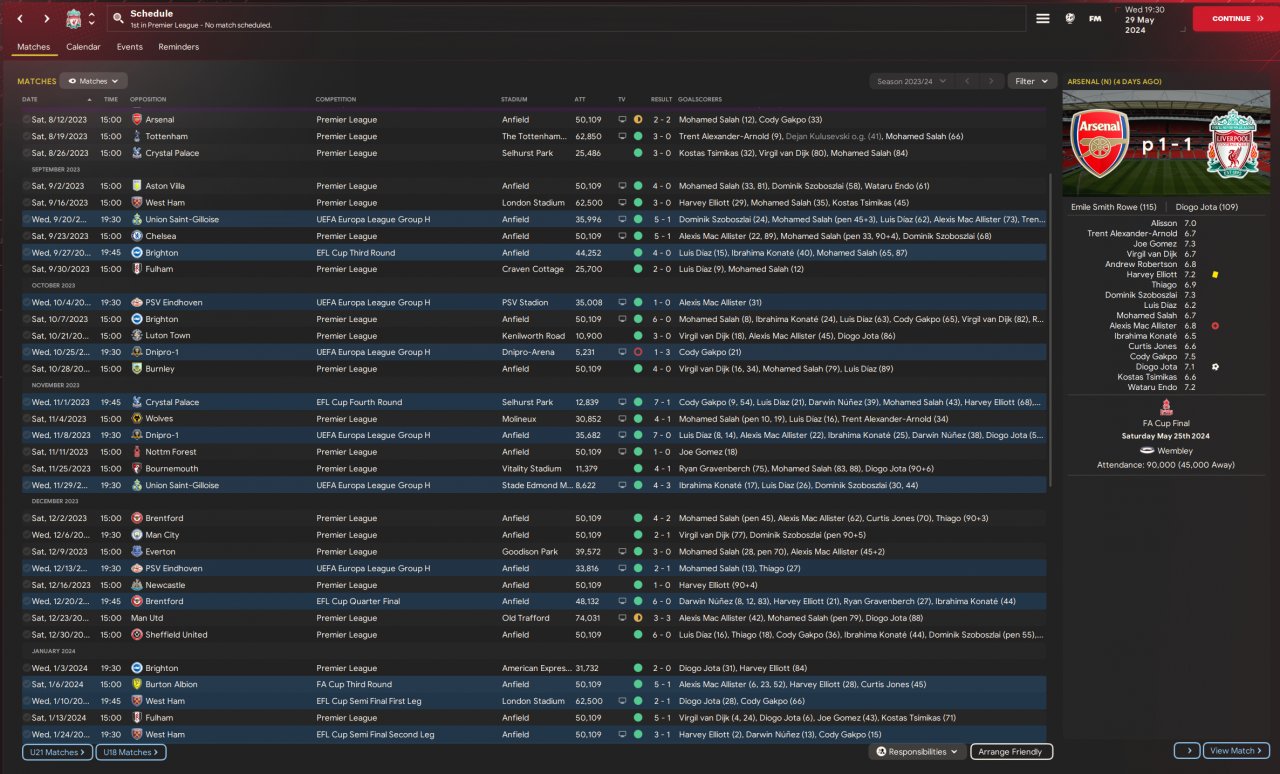Click the Newcastle club badge
Screen dimensions: 1280x774
pyautogui.click(x=137, y=585)
